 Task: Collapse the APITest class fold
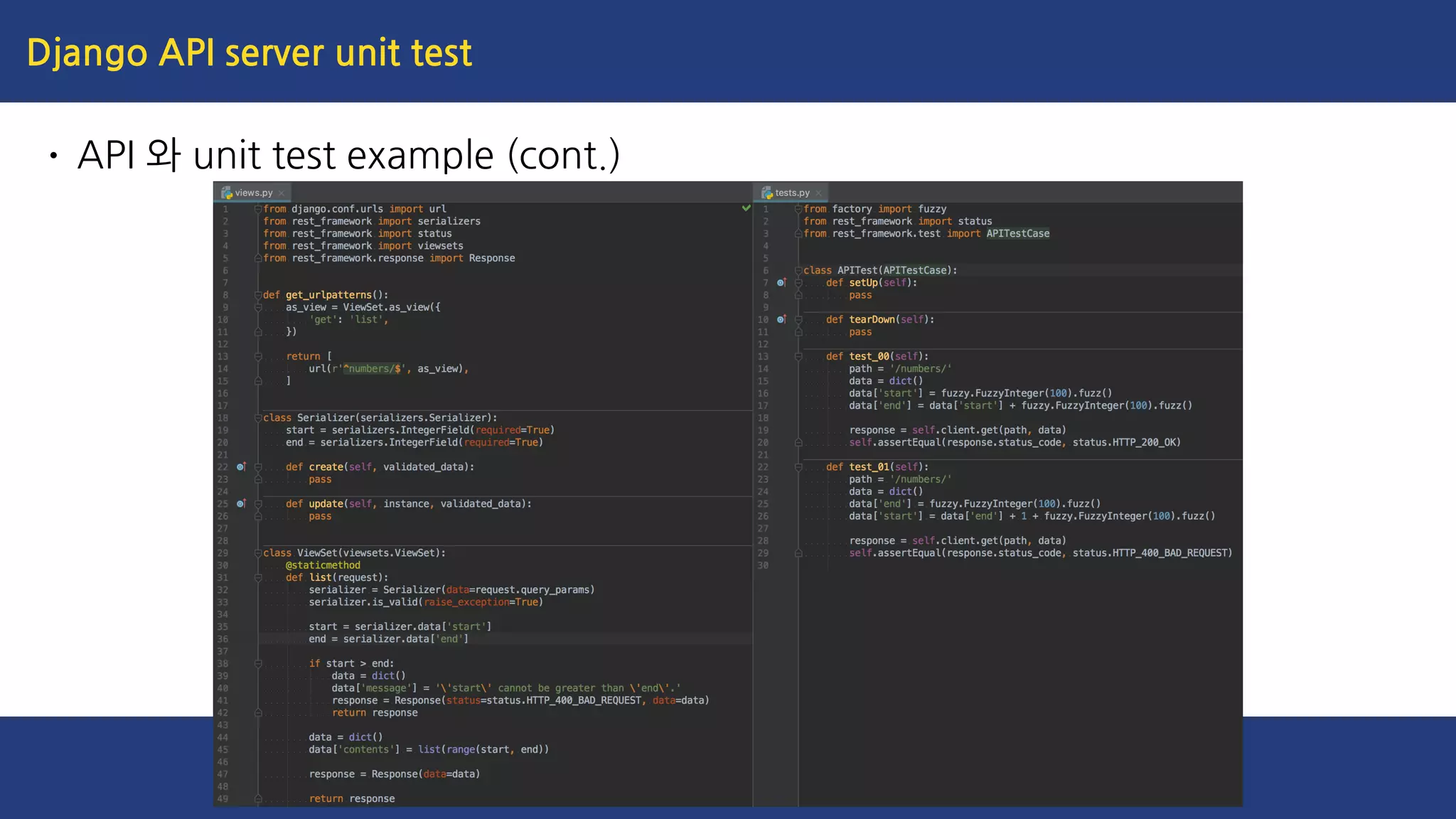pos(798,271)
